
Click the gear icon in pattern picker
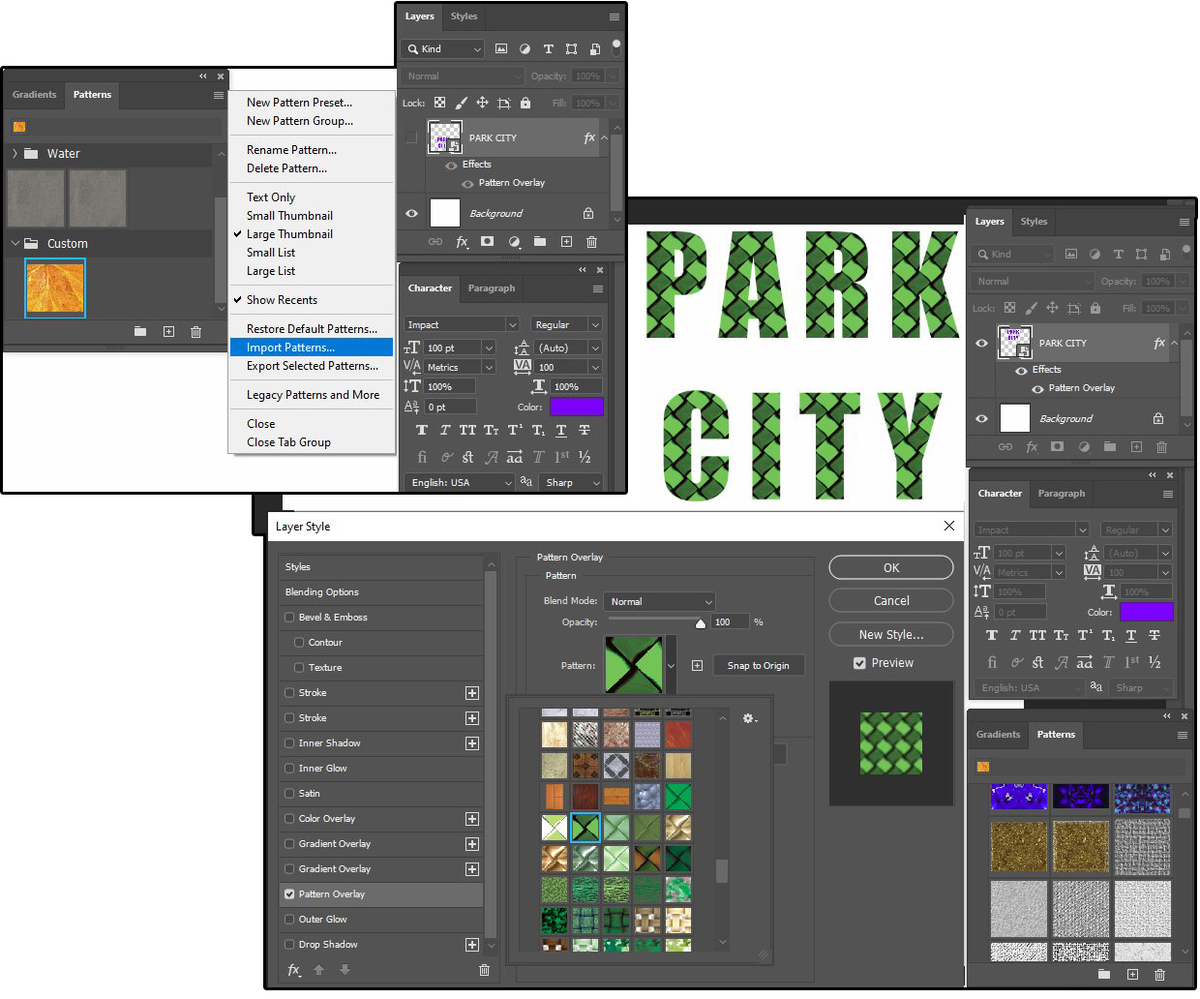coord(749,719)
